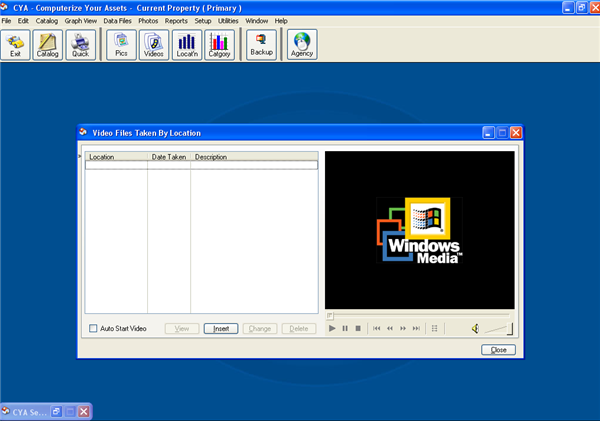Sort by Description column header
Screen dimensions: 600x421
click(x=254, y=157)
